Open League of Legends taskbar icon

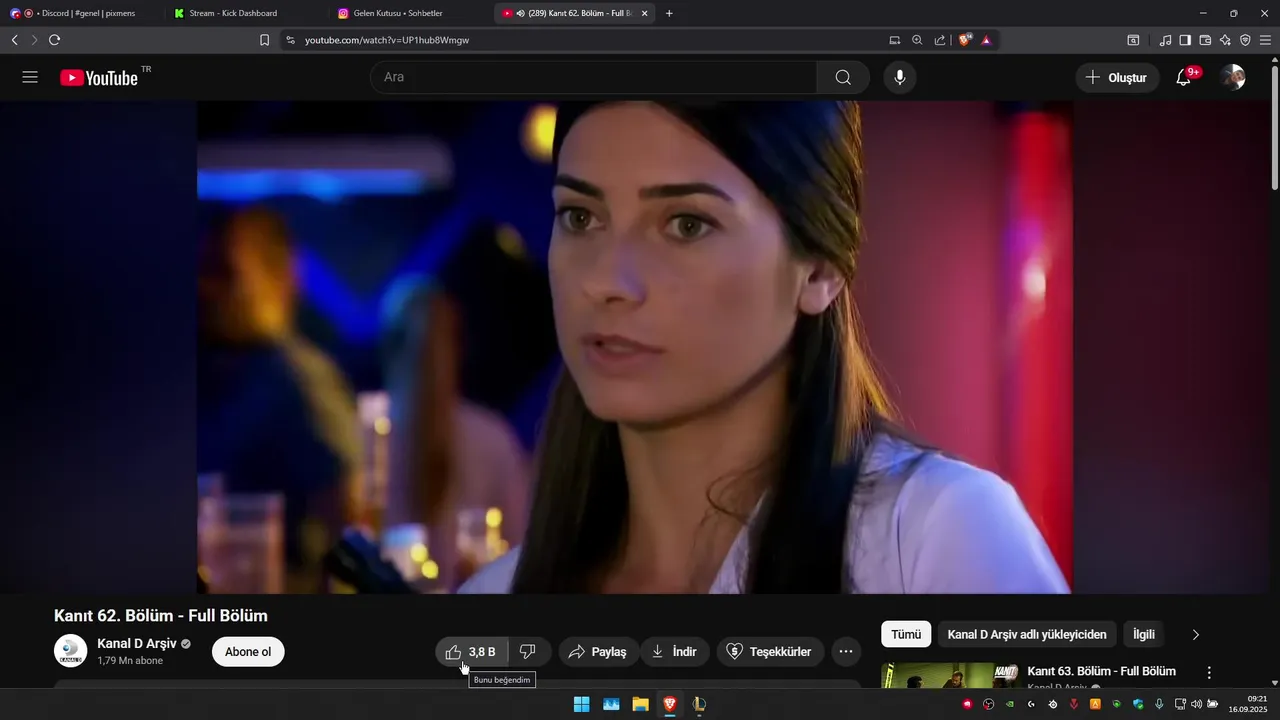(699, 704)
